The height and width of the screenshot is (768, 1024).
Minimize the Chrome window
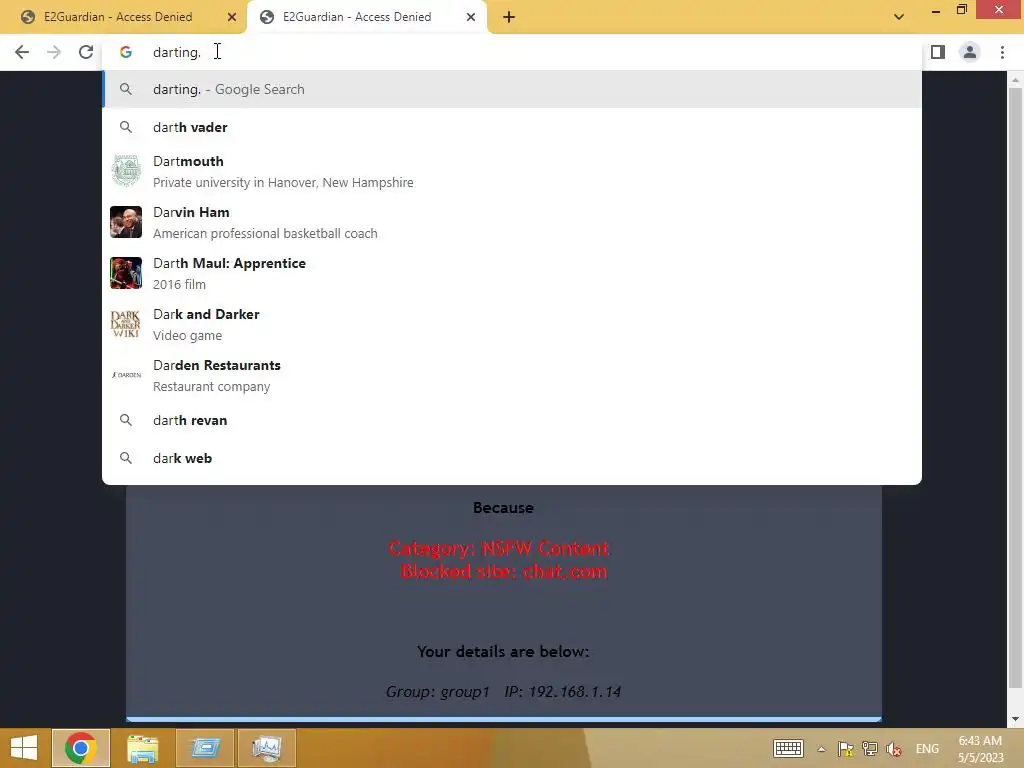tap(936, 10)
